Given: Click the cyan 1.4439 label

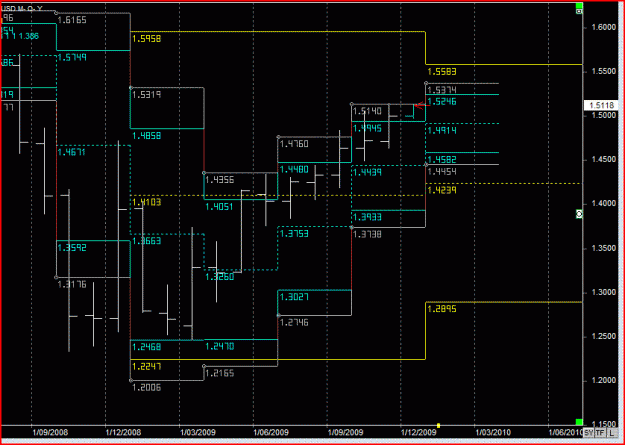Looking at the screenshot, I should 368,173.
